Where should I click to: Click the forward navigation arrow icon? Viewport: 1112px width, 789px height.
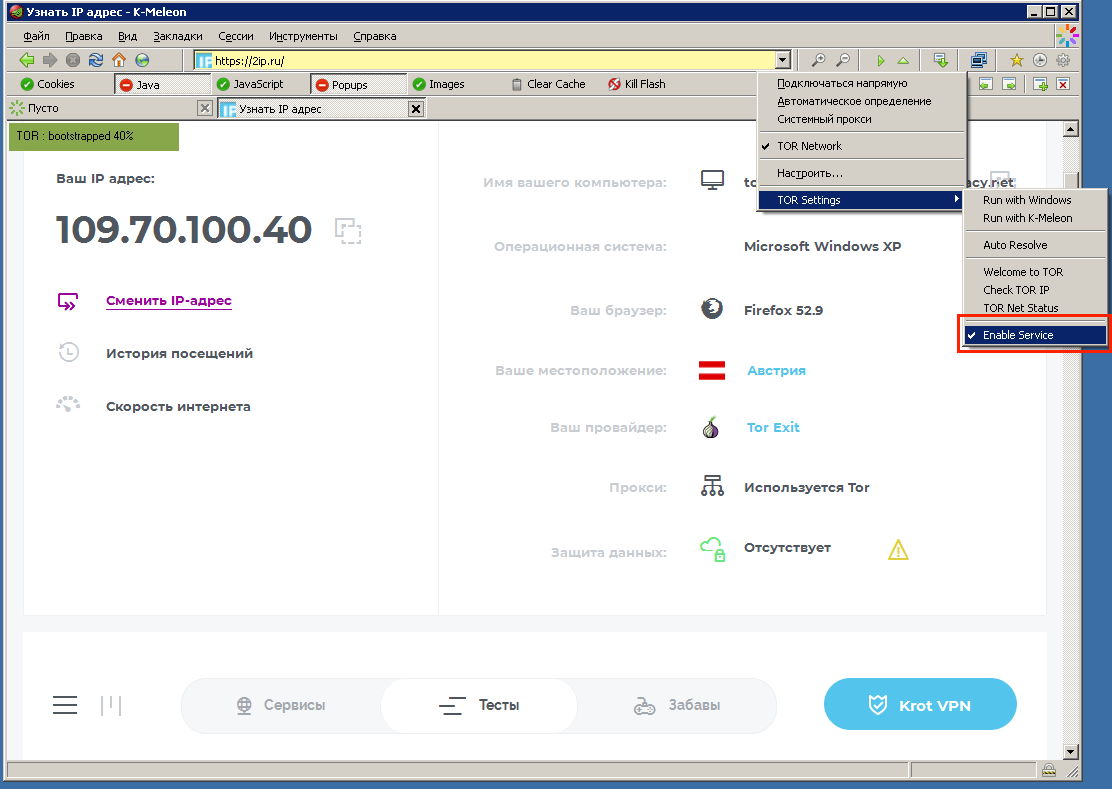50,60
